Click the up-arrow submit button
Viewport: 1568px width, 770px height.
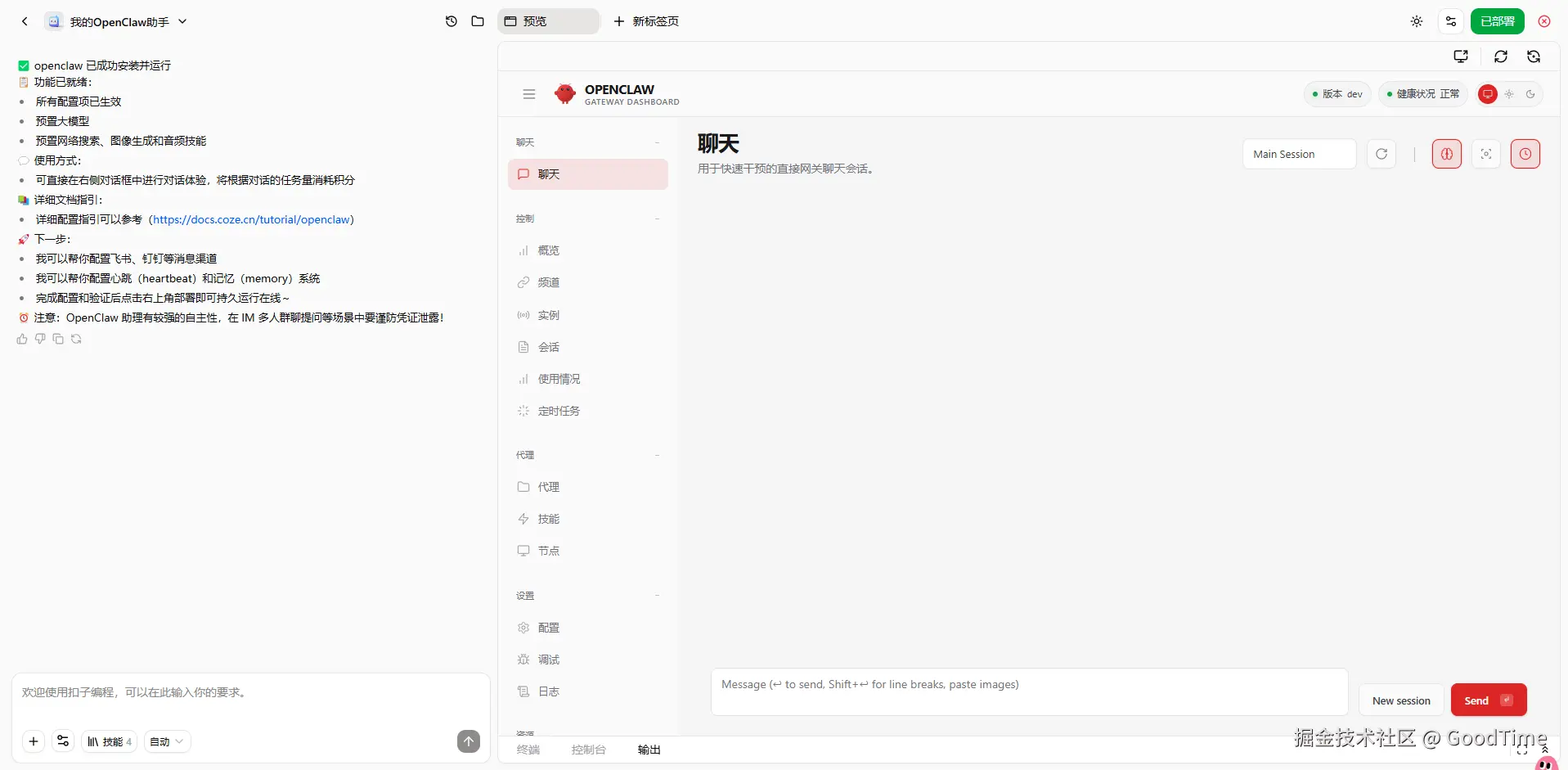(469, 741)
